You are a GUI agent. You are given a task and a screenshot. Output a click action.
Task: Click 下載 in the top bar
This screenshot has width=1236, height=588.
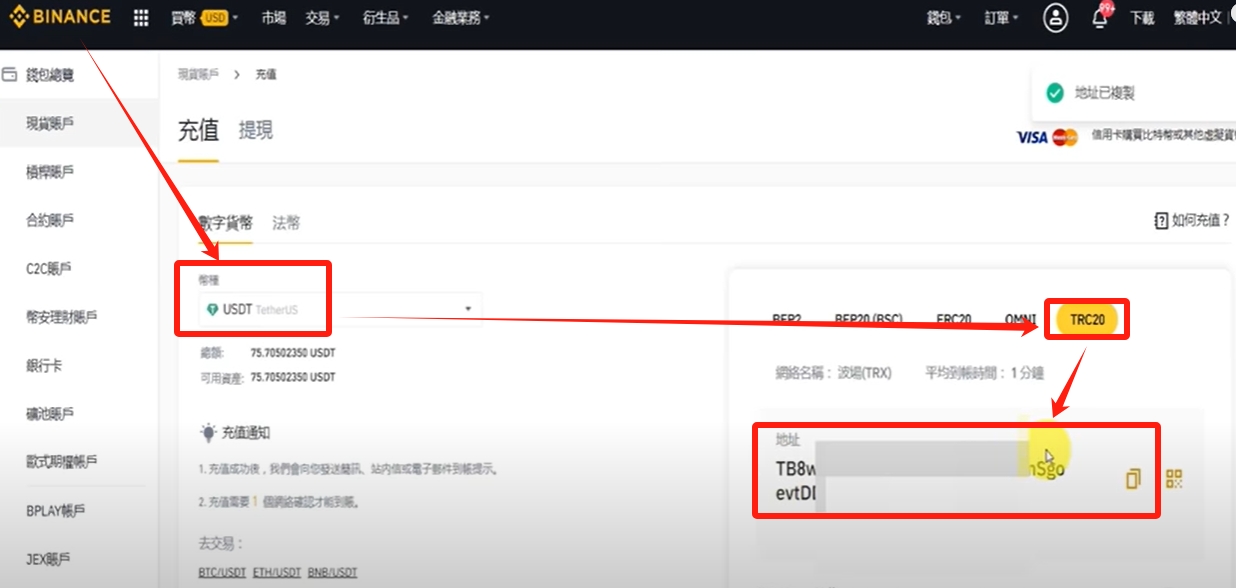coord(1142,18)
